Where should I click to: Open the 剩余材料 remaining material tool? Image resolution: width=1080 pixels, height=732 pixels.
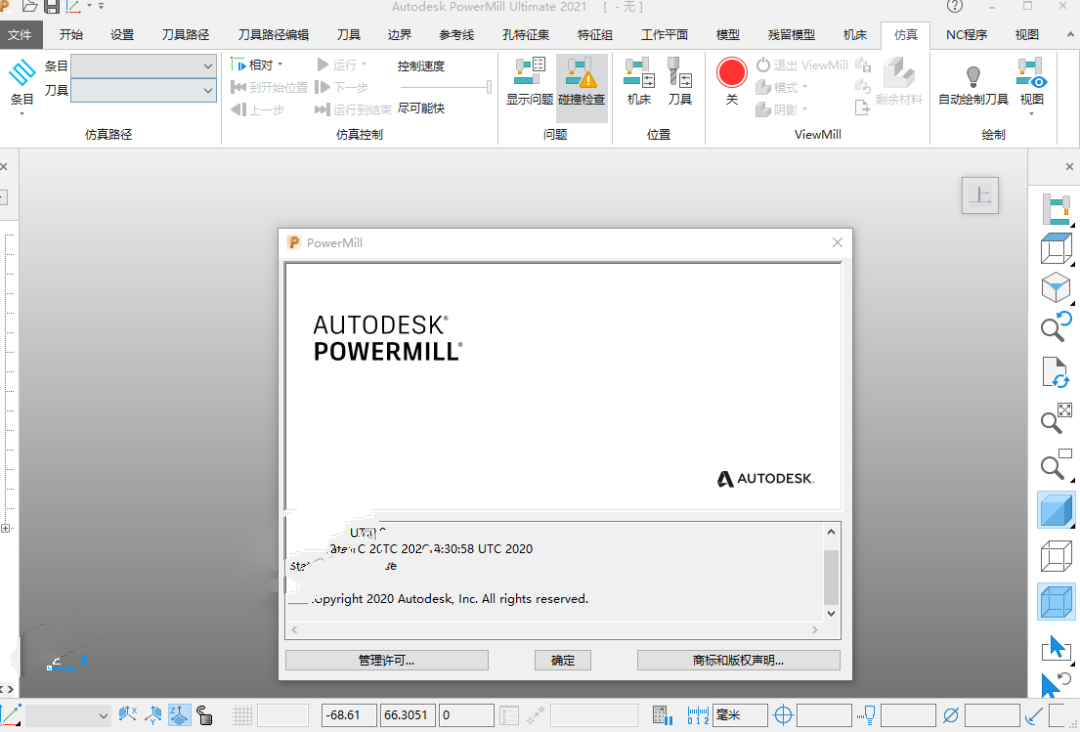point(899,83)
